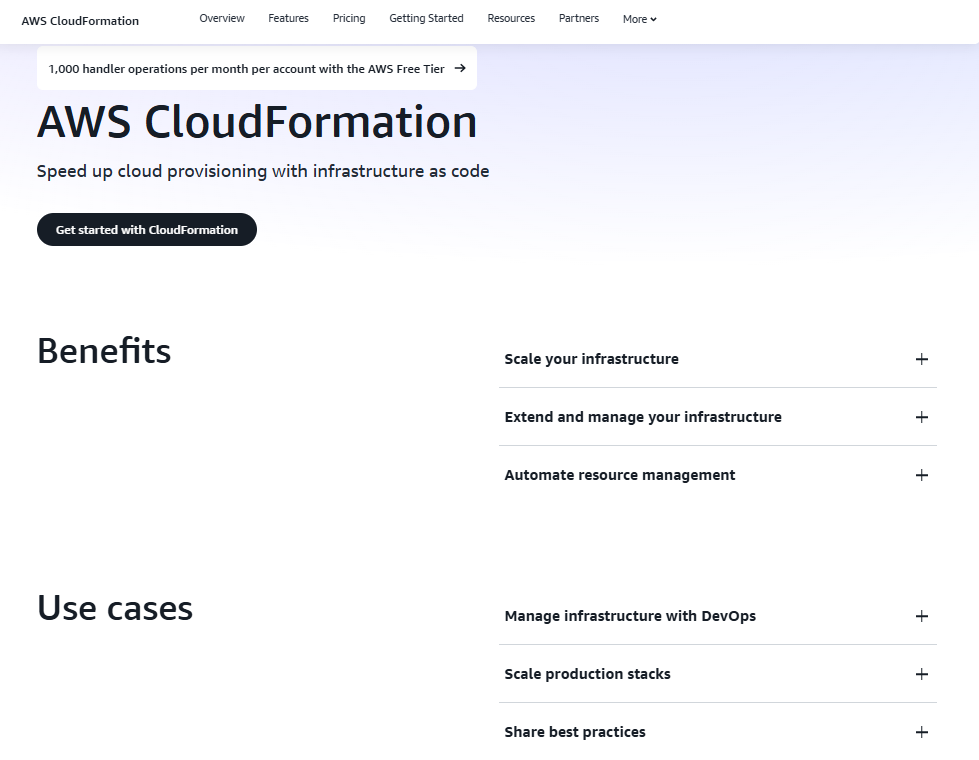Click Speed up cloud provisioning tagline

[263, 171]
